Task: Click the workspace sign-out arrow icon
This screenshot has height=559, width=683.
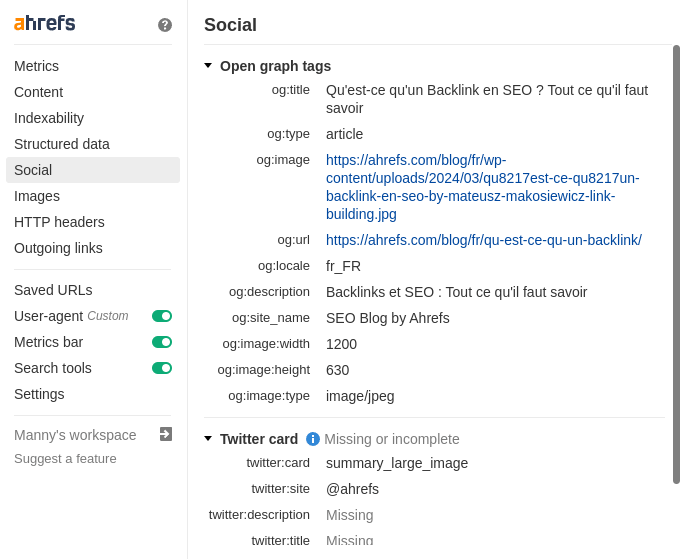Action: [166, 434]
